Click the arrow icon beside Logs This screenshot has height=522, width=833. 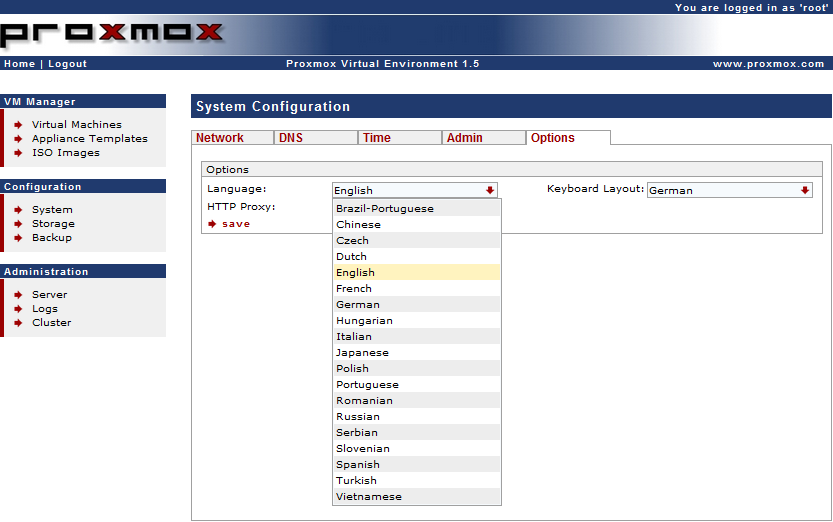tap(18, 309)
